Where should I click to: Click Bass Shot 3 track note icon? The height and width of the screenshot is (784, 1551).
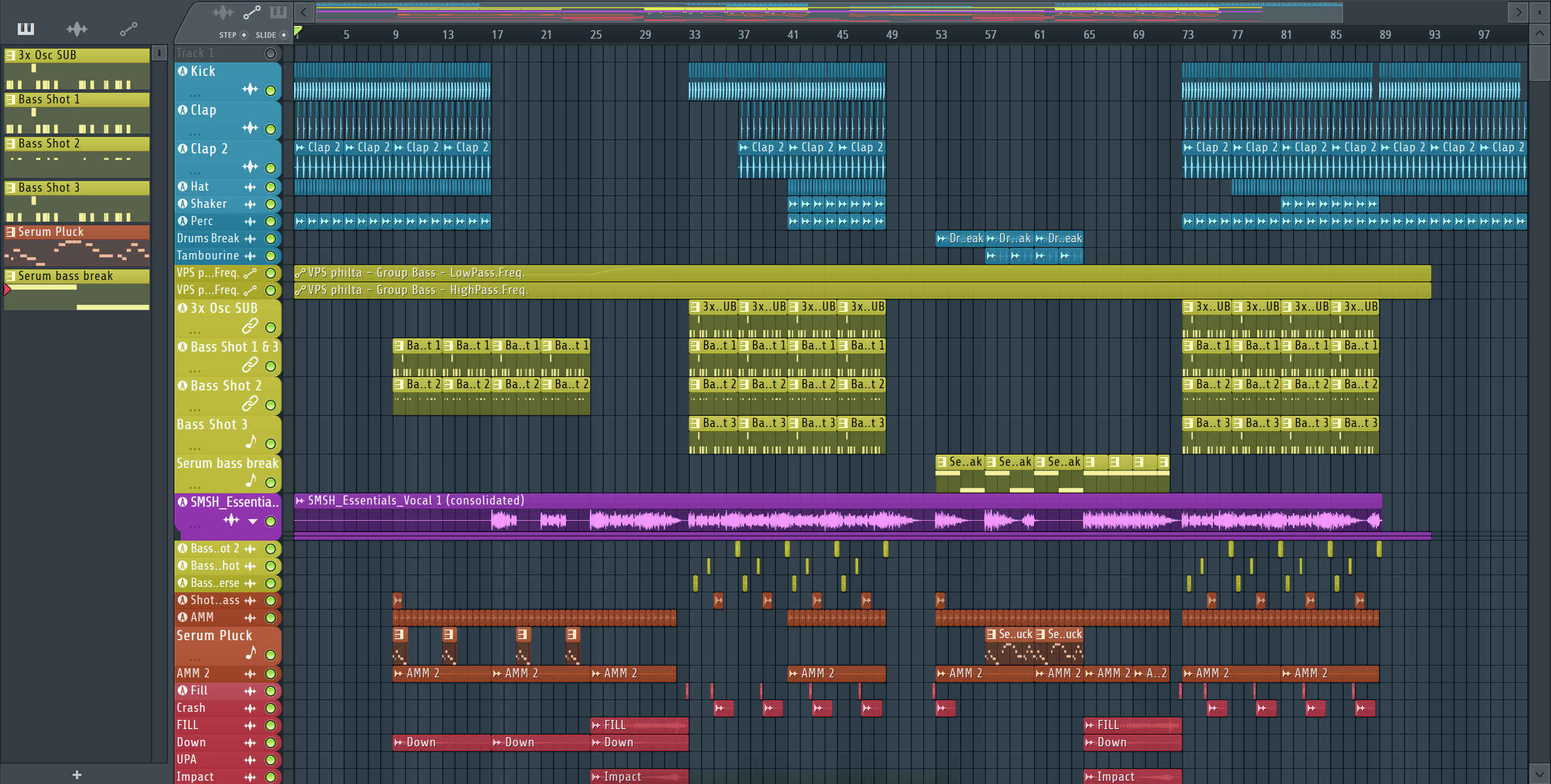coord(251,442)
